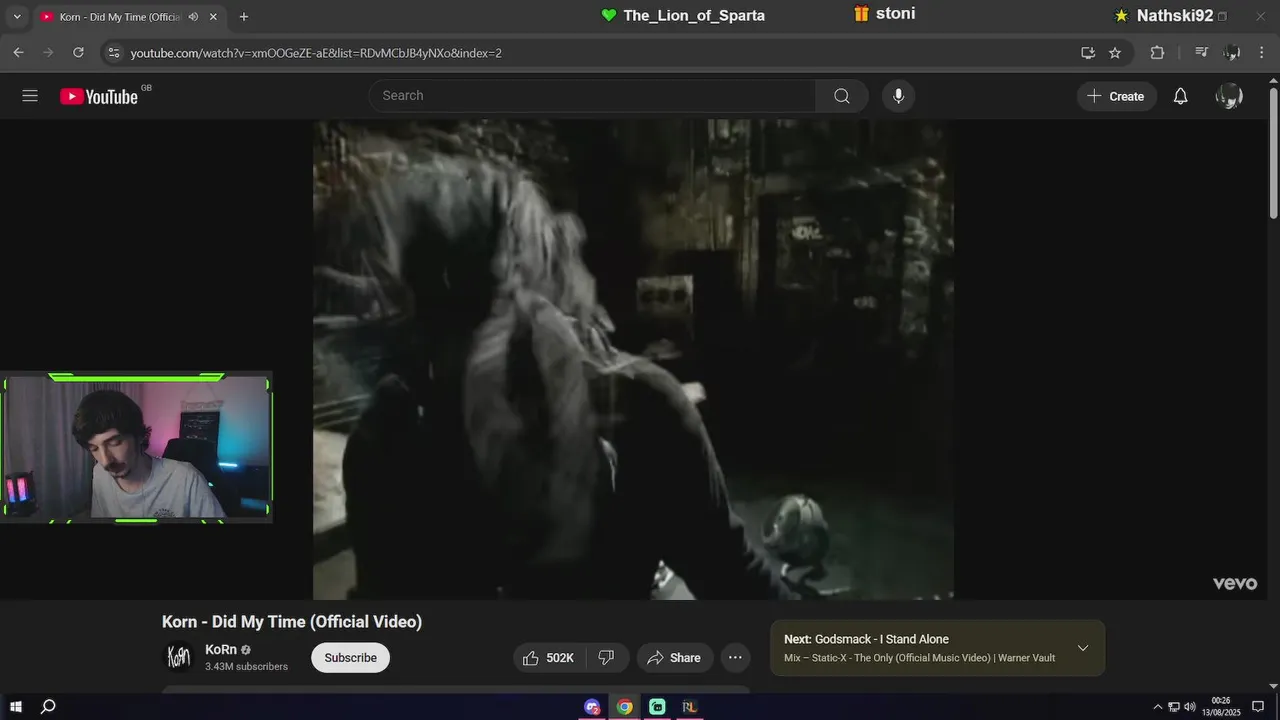Open the tab search dropdown arrow
Screen dimensions: 1280x720
click(16, 17)
